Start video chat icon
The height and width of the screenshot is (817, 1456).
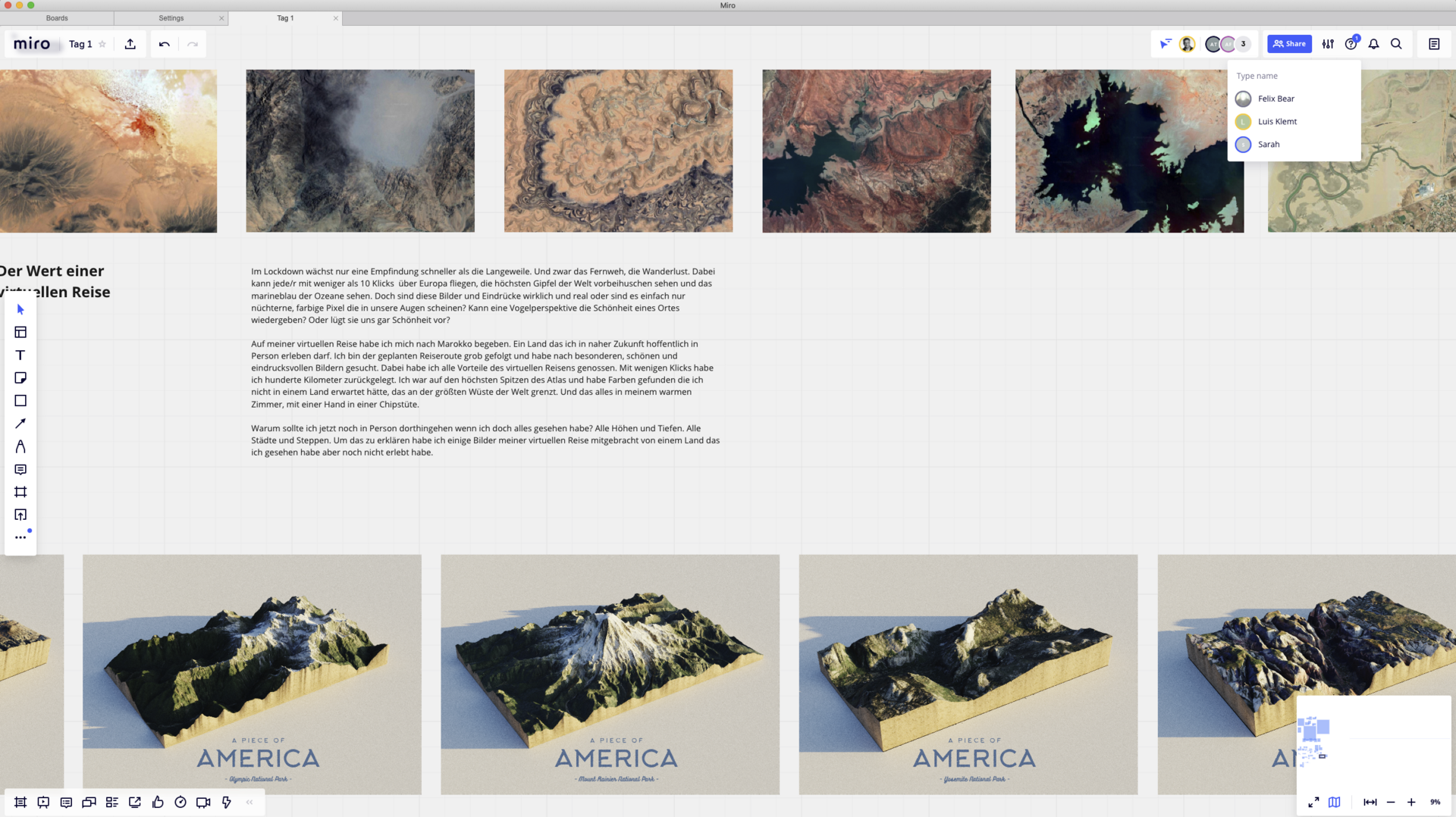pos(203,802)
